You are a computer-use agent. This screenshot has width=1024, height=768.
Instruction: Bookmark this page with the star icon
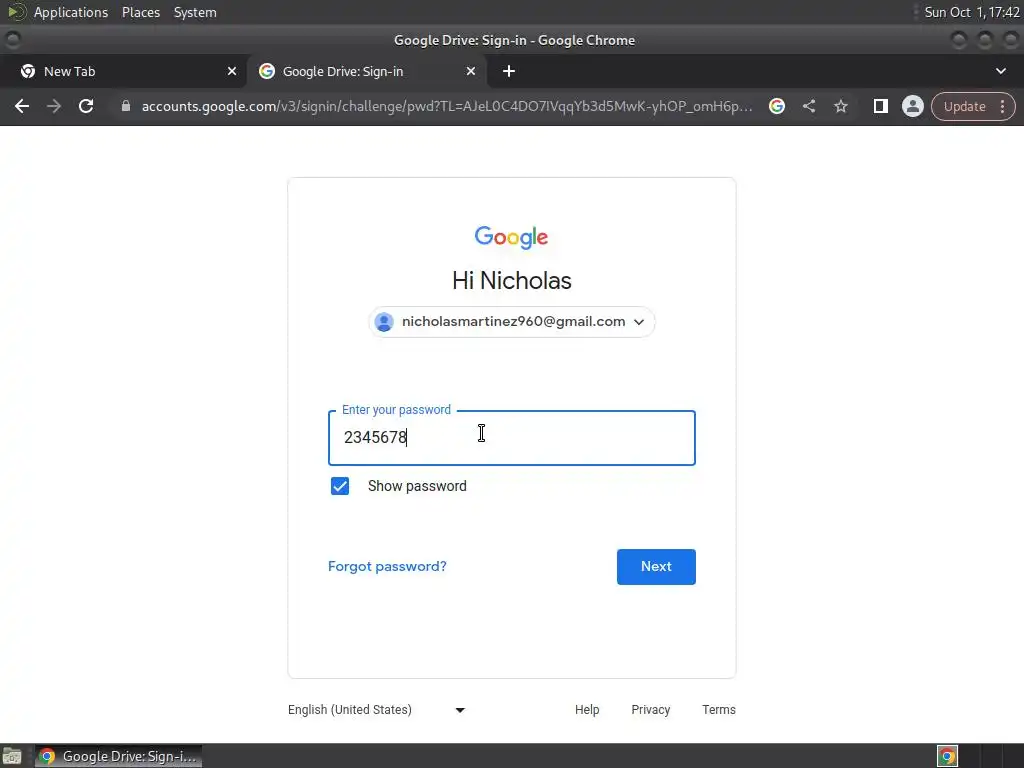point(840,106)
